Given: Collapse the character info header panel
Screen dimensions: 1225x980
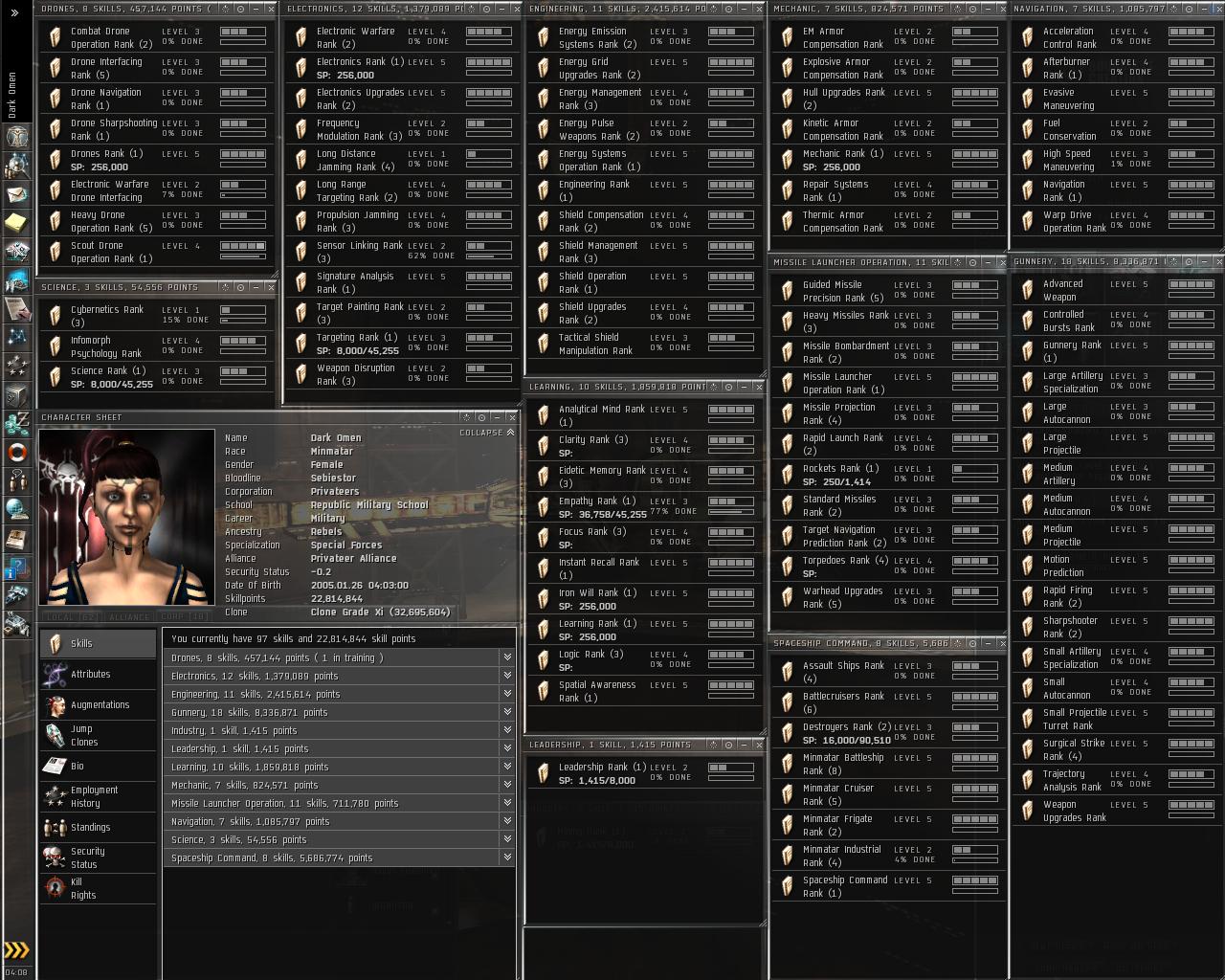Looking at the screenshot, I should (487, 433).
